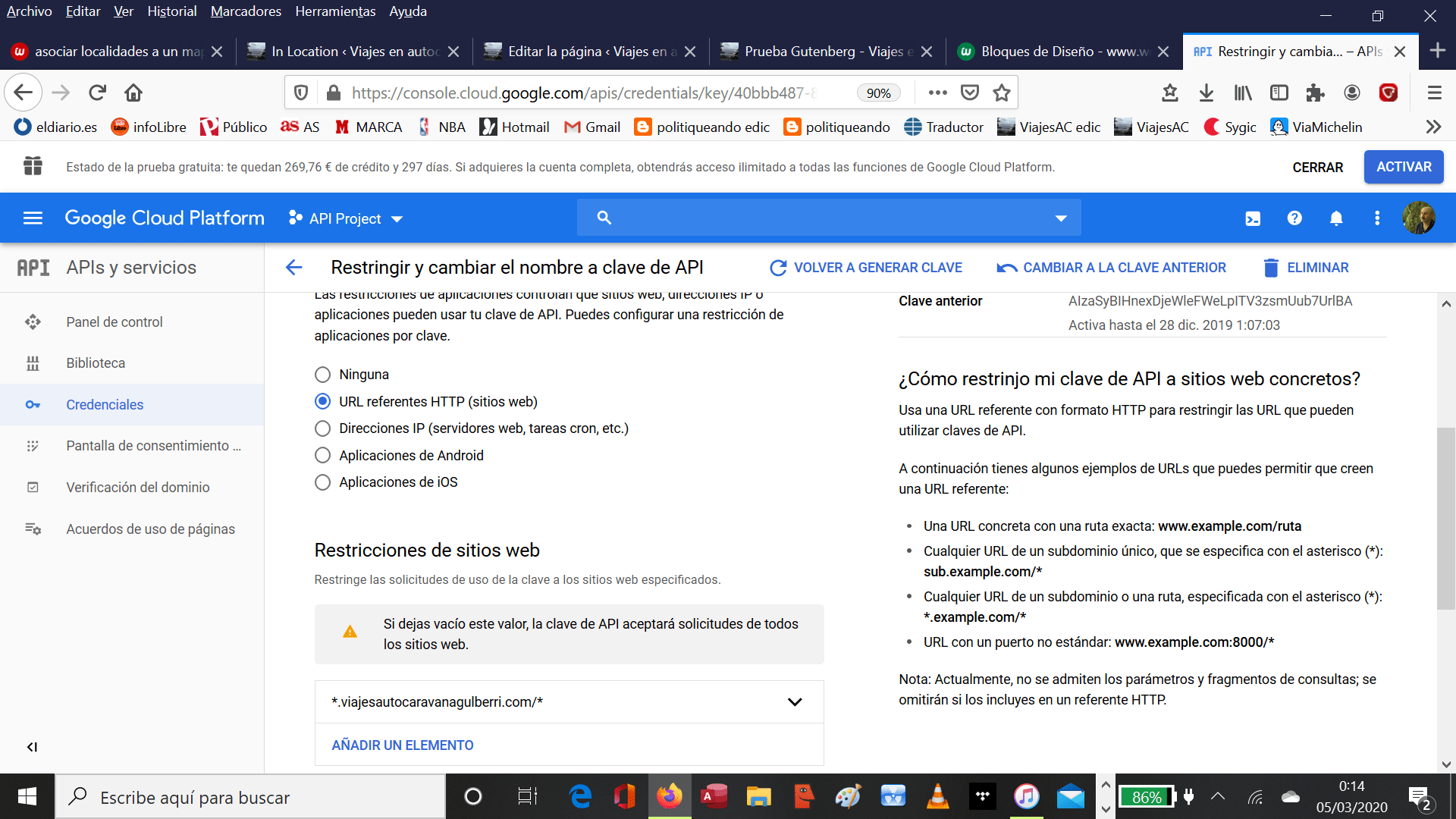Select URL referentes HTTP (sitios web) option
The height and width of the screenshot is (819, 1456).
(x=322, y=401)
